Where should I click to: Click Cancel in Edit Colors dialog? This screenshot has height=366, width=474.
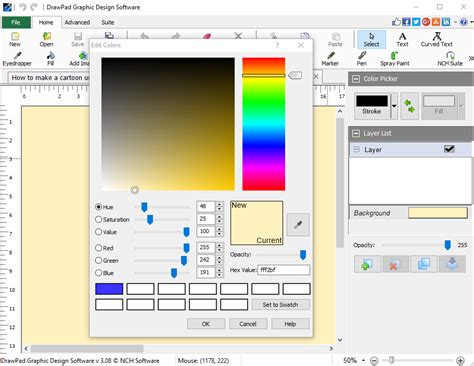[248, 324]
